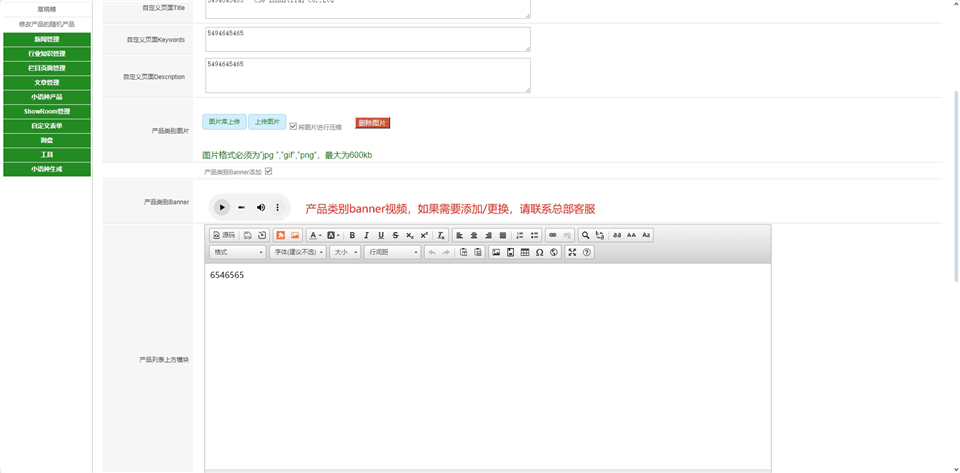The width and height of the screenshot is (960, 473).
Task: Toggle bold formatting in editor toolbar
Action: (352, 235)
